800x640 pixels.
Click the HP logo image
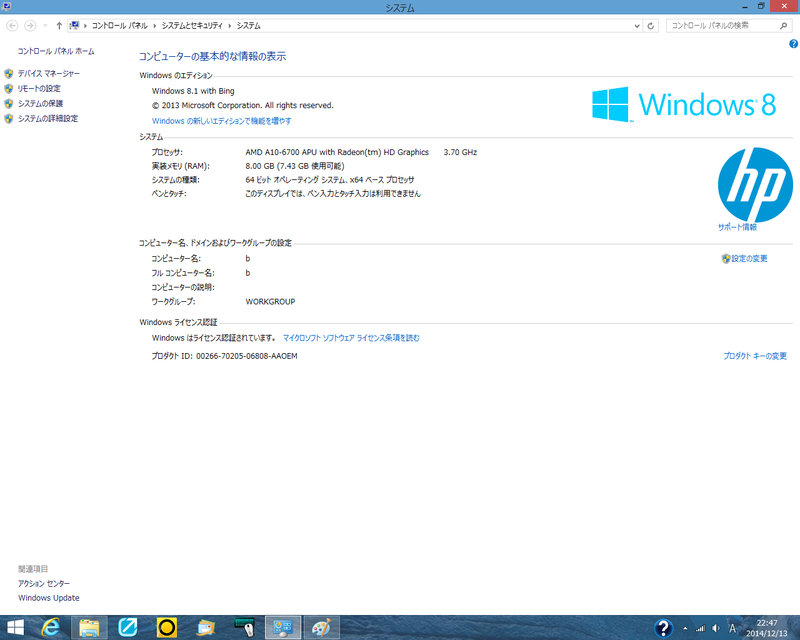coord(755,185)
